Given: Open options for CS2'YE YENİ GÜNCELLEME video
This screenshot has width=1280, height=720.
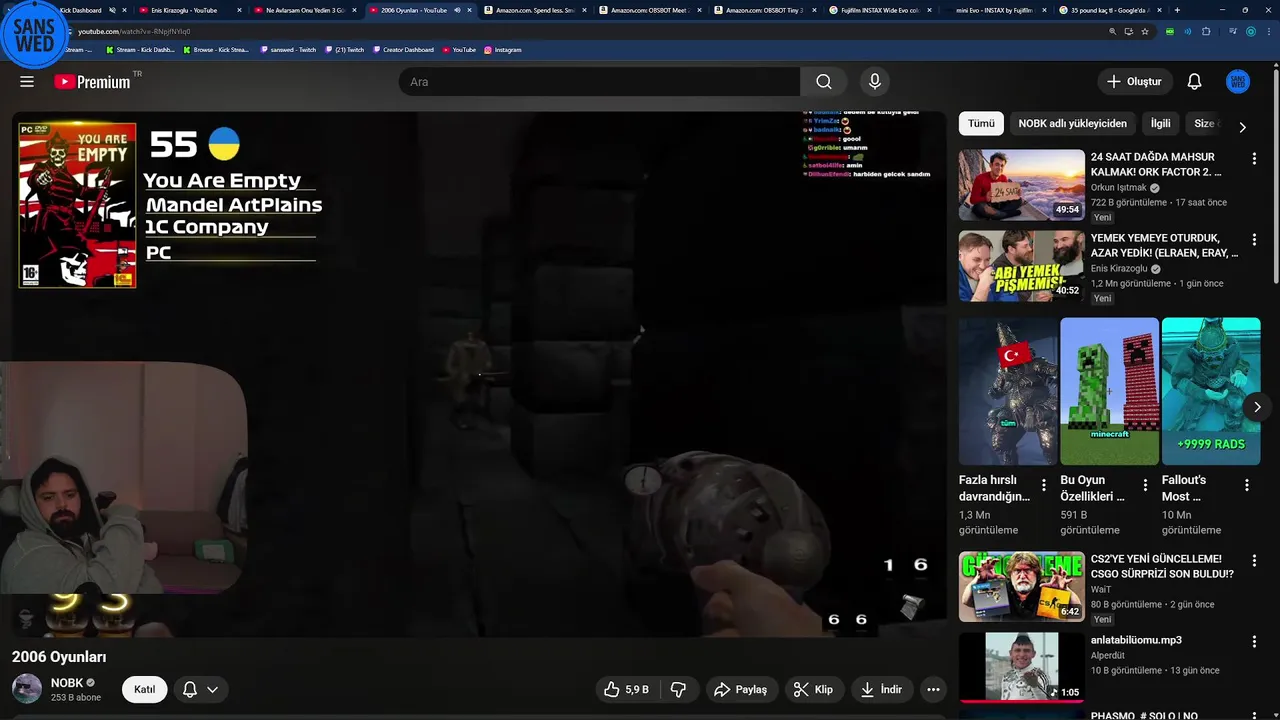Looking at the screenshot, I should tap(1254, 561).
